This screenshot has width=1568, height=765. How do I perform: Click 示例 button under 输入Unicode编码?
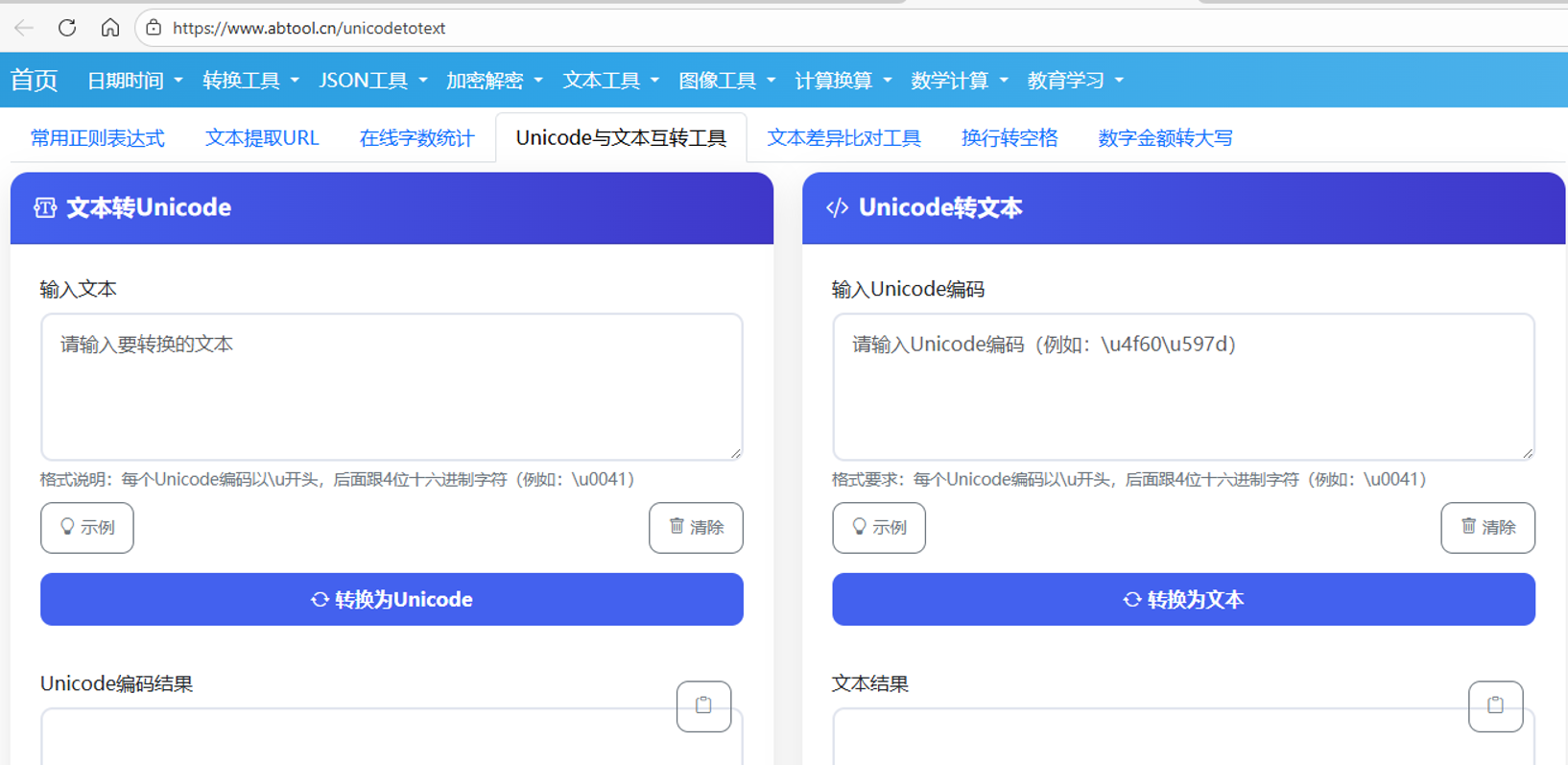point(879,528)
